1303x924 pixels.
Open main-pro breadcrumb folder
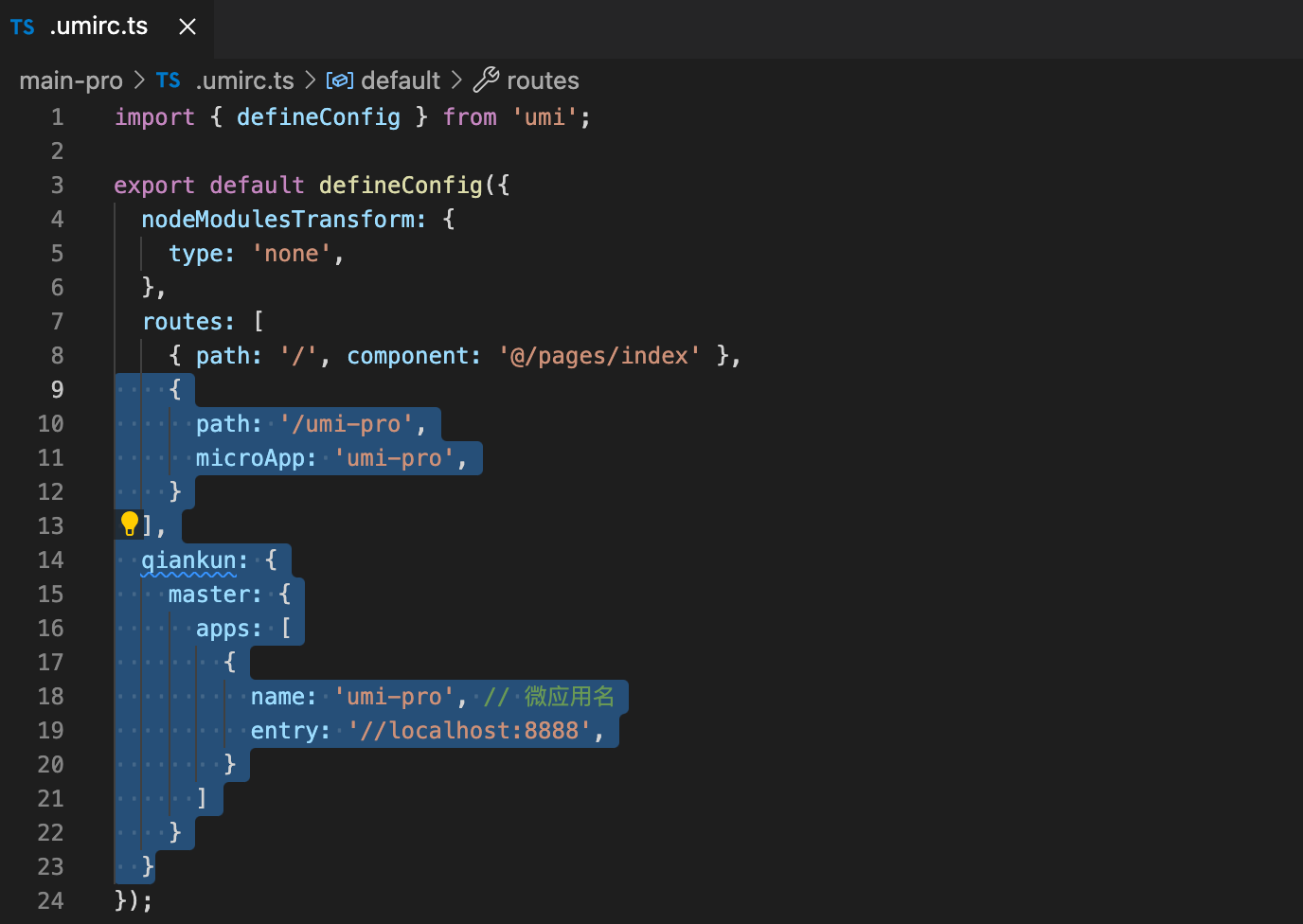71,80
